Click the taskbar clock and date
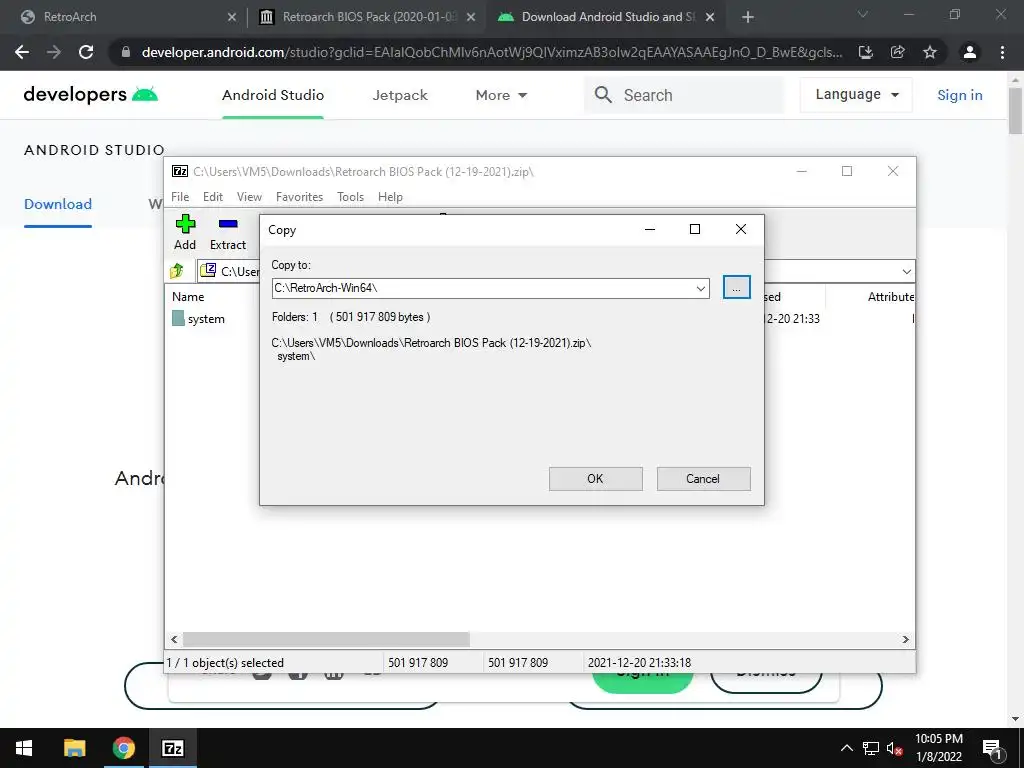 click(x=939, y=748)
